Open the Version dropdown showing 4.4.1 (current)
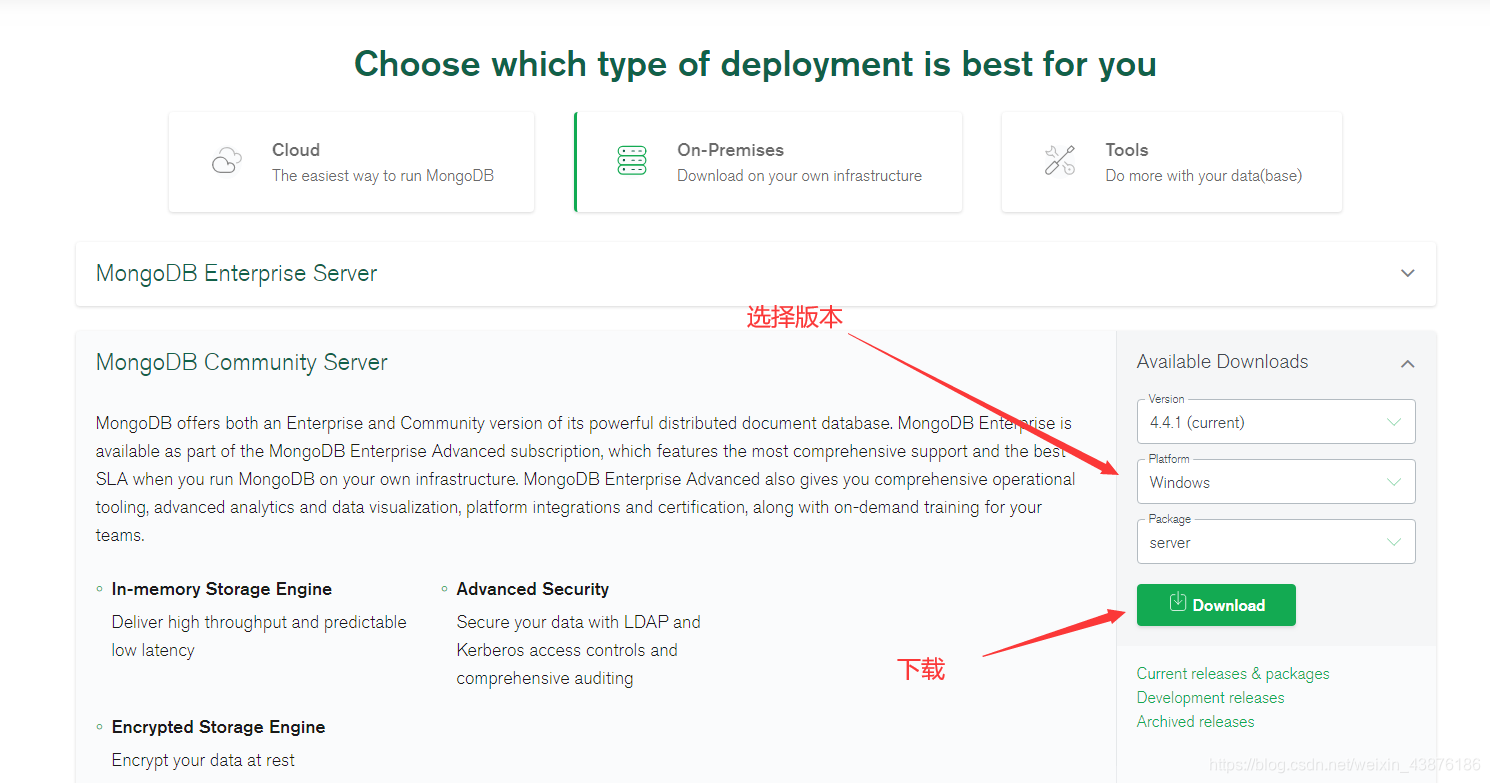 1276,422
